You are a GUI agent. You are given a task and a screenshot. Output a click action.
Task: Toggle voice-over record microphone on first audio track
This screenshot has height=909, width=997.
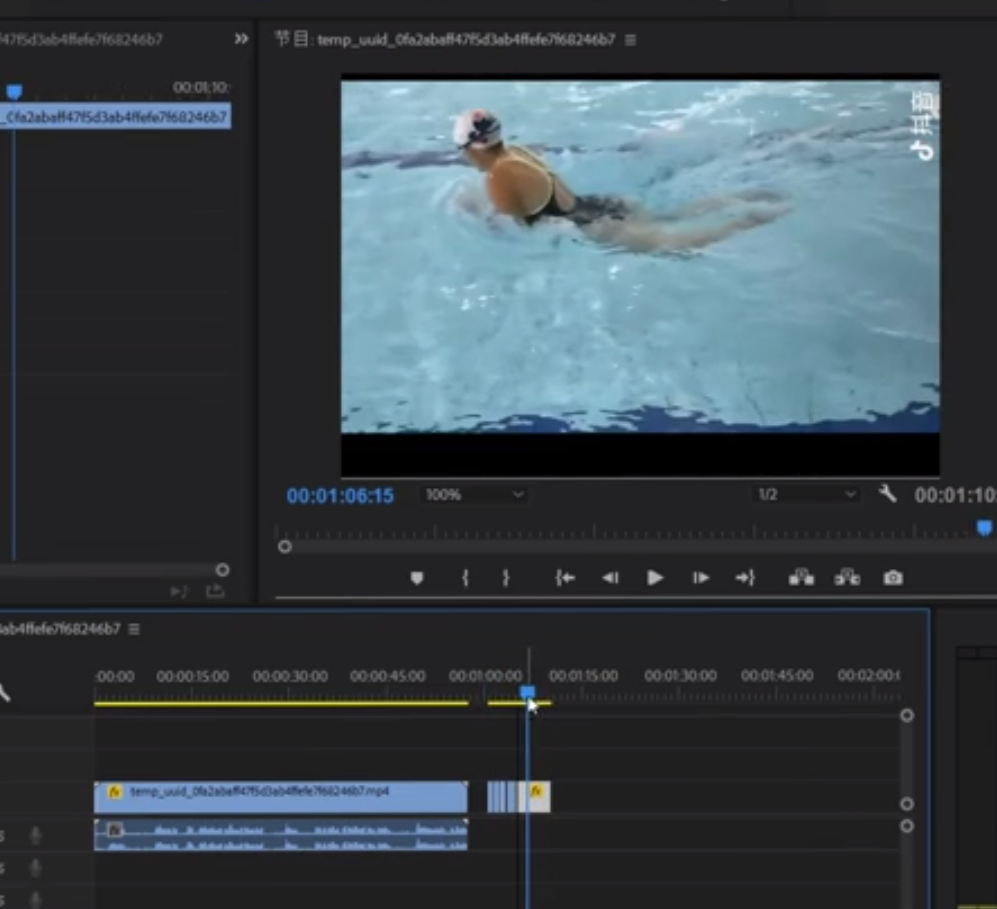click(x=36, y=835)
